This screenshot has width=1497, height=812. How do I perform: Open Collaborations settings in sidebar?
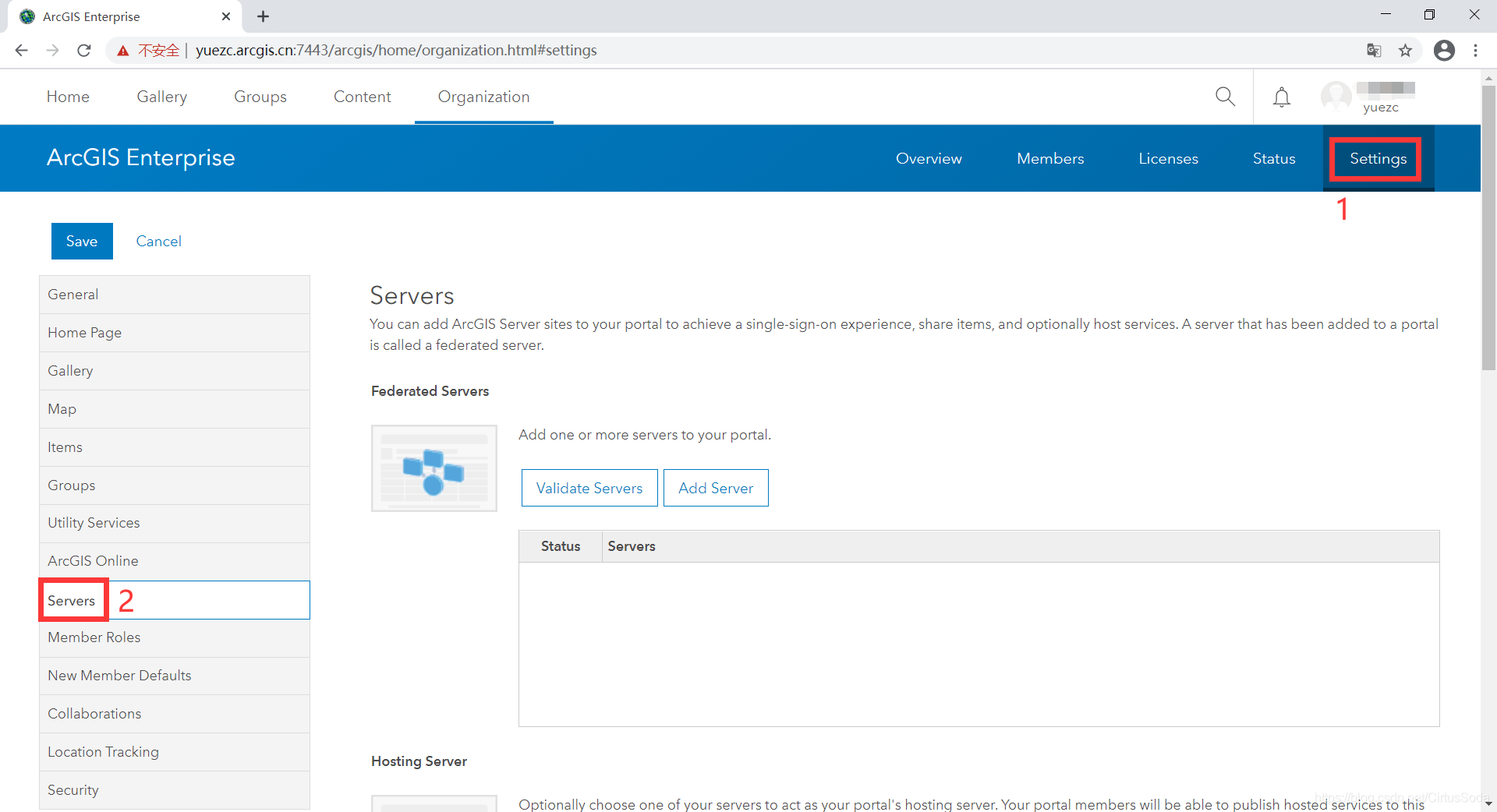[x=175, y=714]
